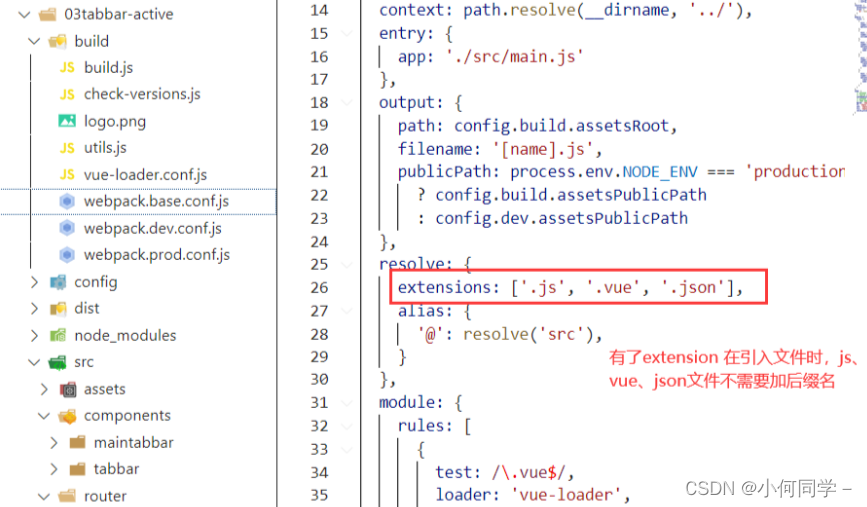The image size is (867, 507).
Task: Click the JS icon beside check-versions.js
Action: 67,95
